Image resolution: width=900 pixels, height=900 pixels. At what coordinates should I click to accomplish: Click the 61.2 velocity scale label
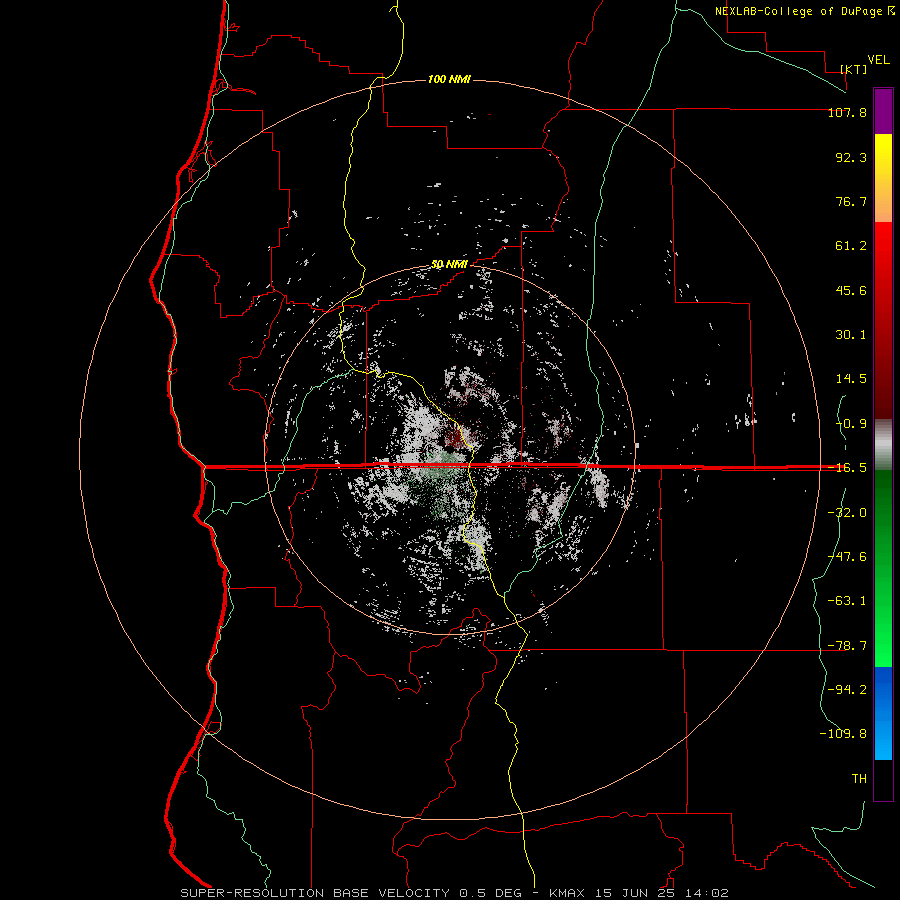click(x=851, y=246)
